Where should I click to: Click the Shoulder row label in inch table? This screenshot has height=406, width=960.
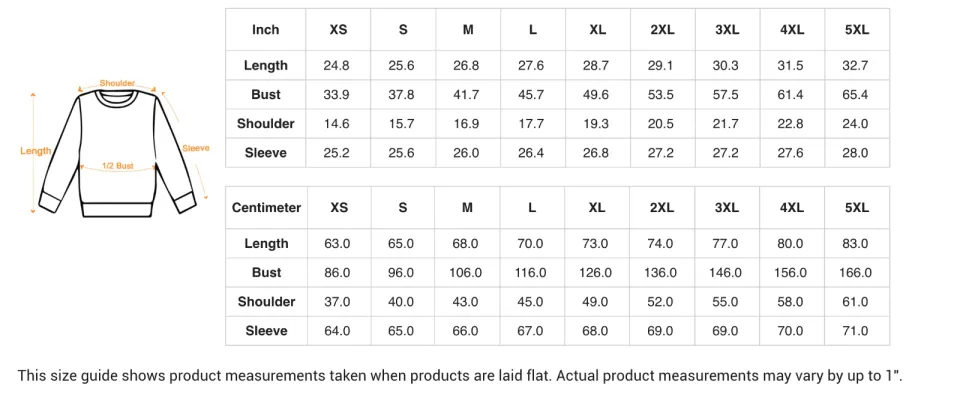pyautogui.click(x=266, y=124)
